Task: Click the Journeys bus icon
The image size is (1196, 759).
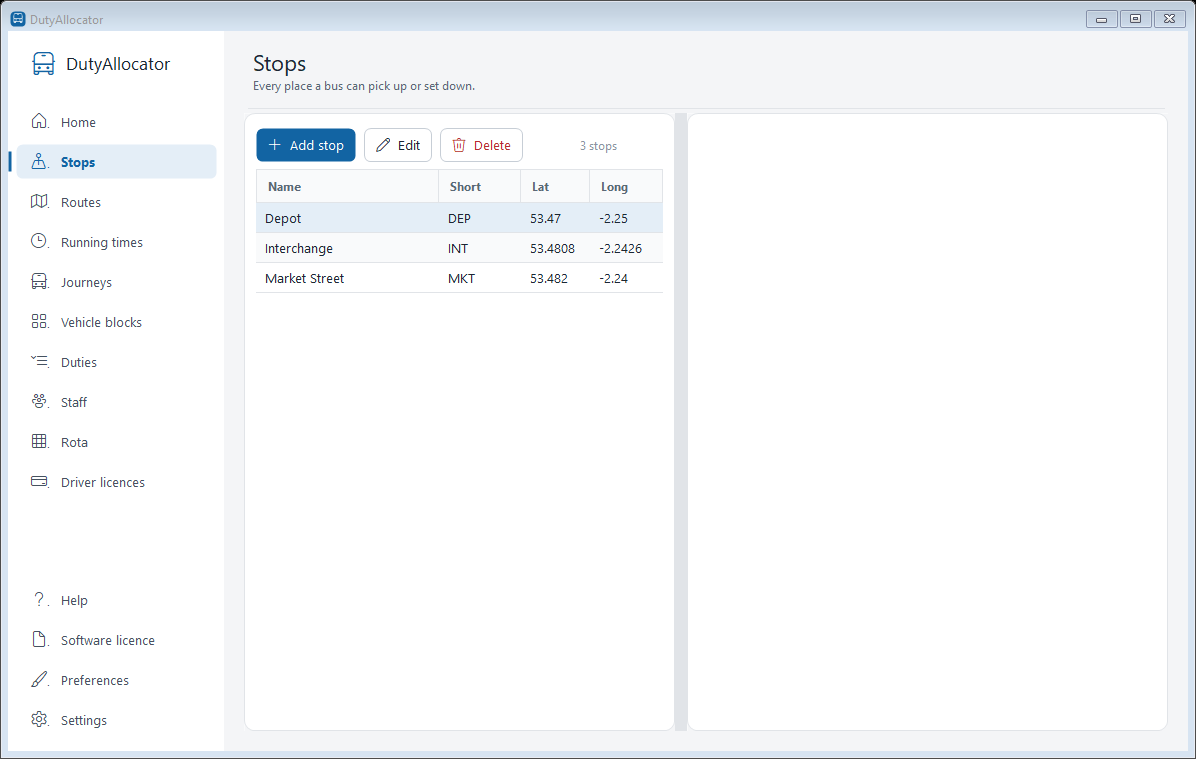Action: pos(40,281)
